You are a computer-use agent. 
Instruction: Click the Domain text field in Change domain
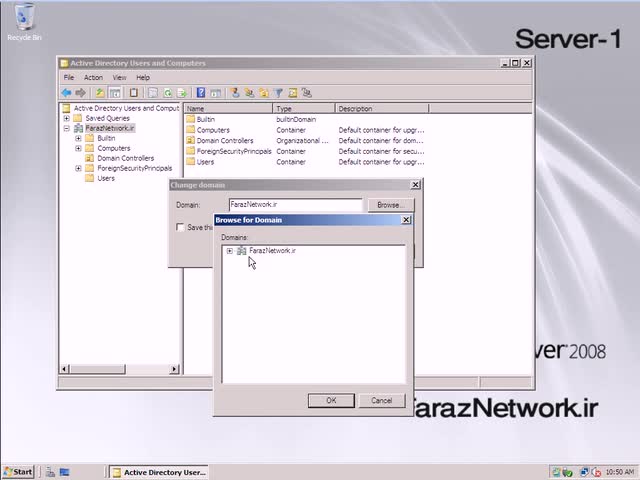click(296, 205)
